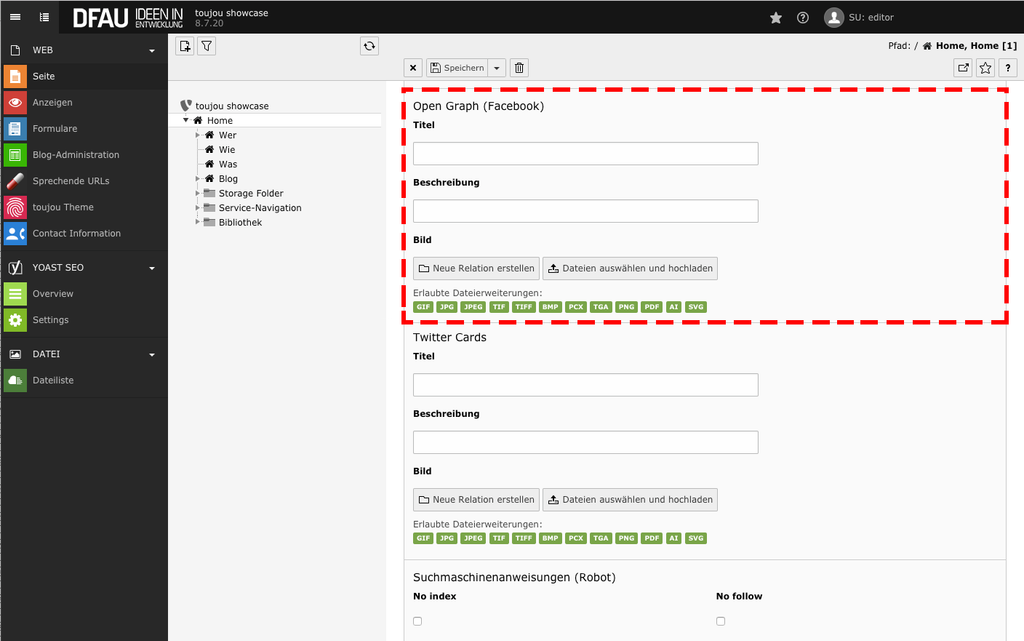Select the Blog page in tree
The height and width of the screenshot is (641, 1024).
(x=228, y=179)
